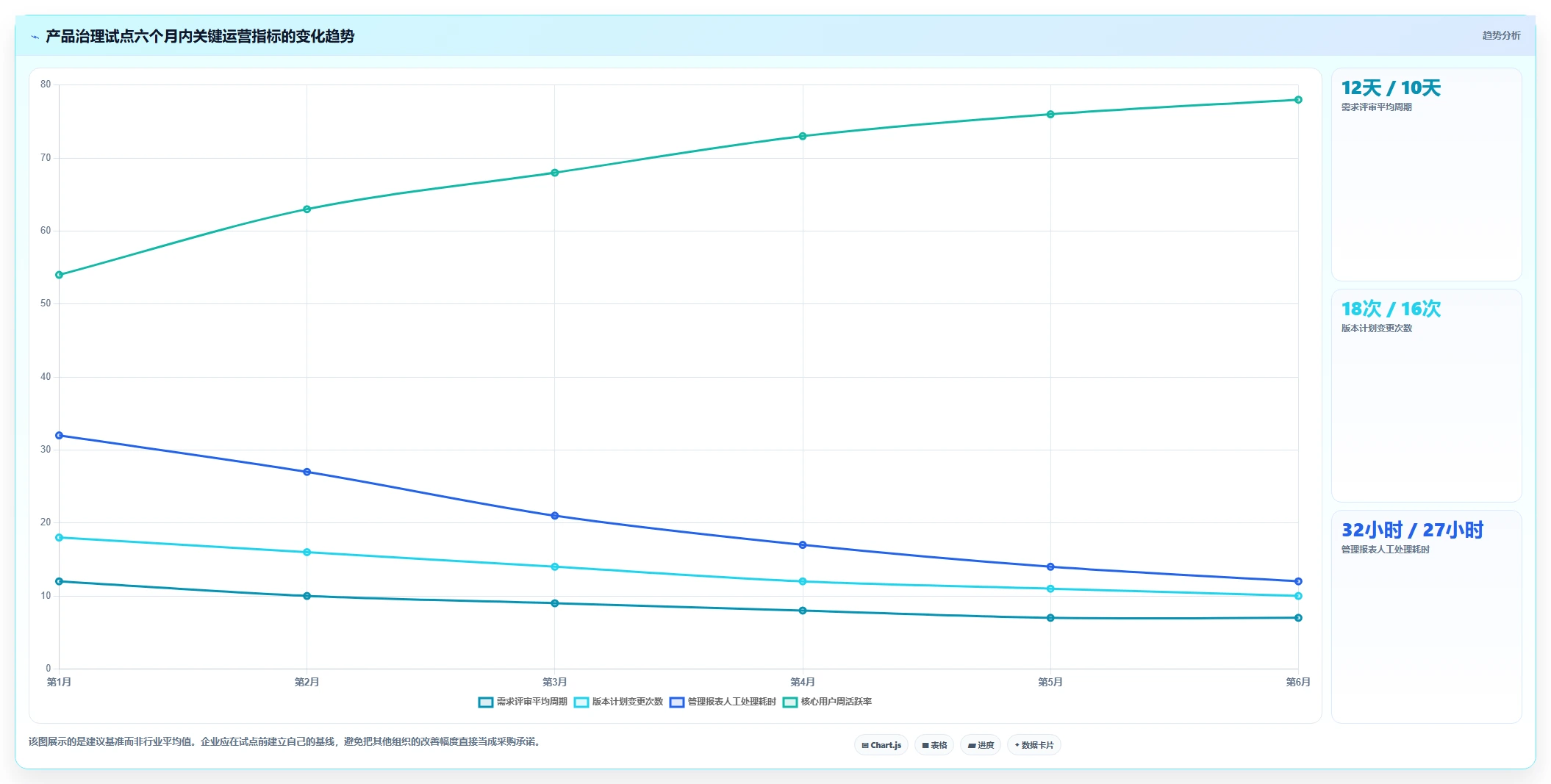Click the 80 y-axis tick label
Screen dimensions: 1551x784
pyautogui.click(x=46, y=84)
